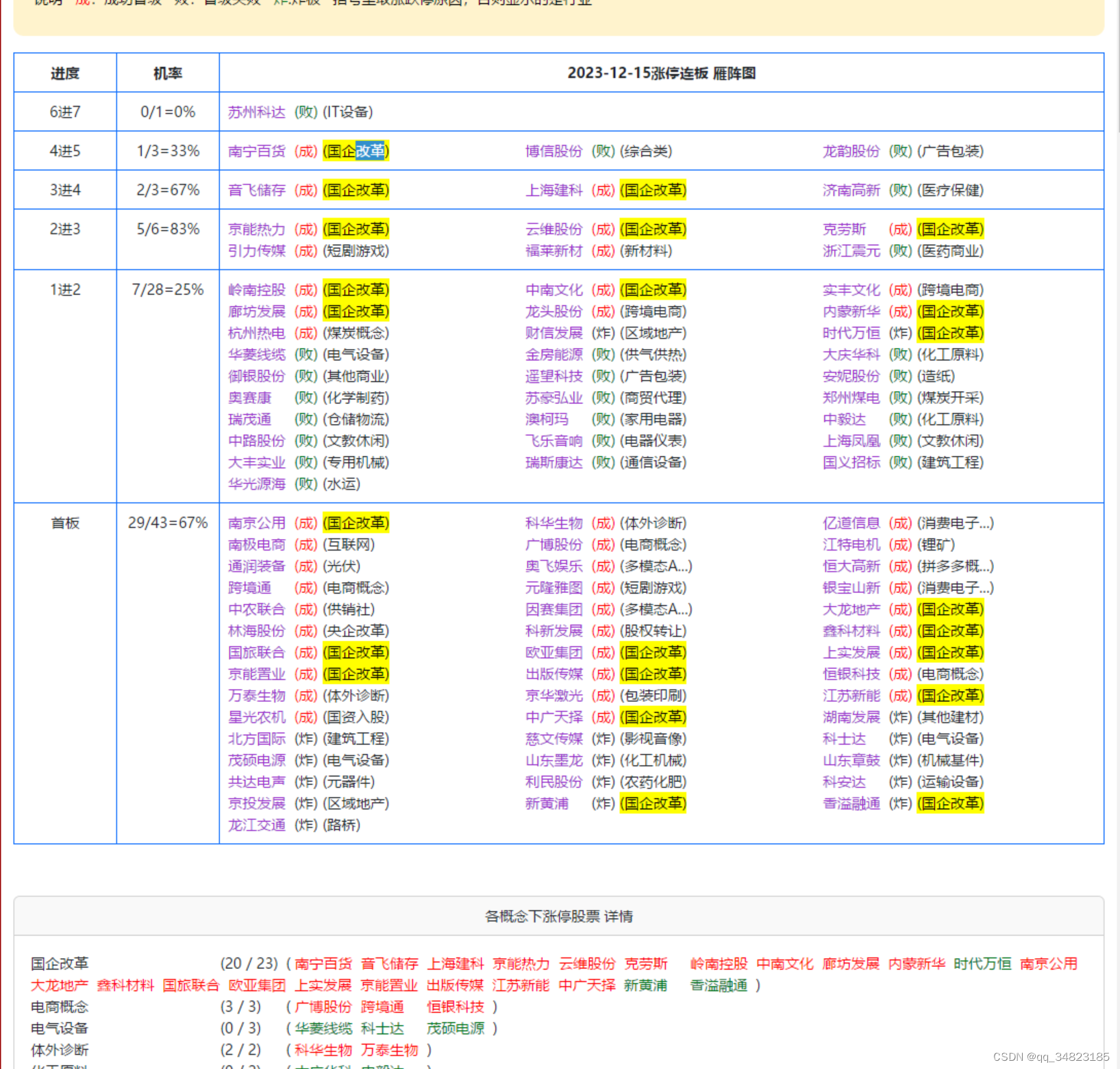Open 南宁百货 in the 国企改革 details list

pyautogui.click(x=323, y=964)
